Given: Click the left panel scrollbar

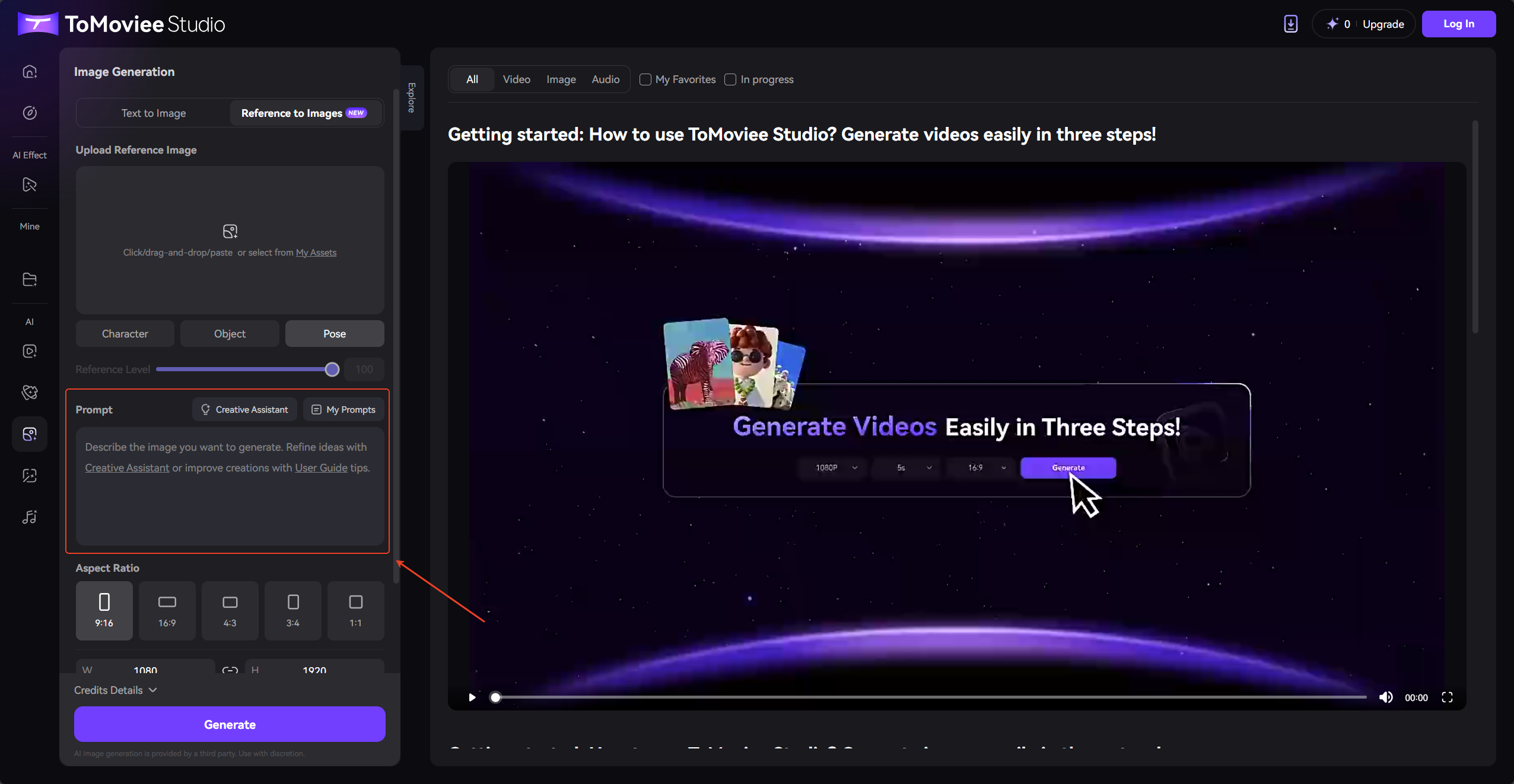Looking at the screenshot, I should tap(396, 335).
